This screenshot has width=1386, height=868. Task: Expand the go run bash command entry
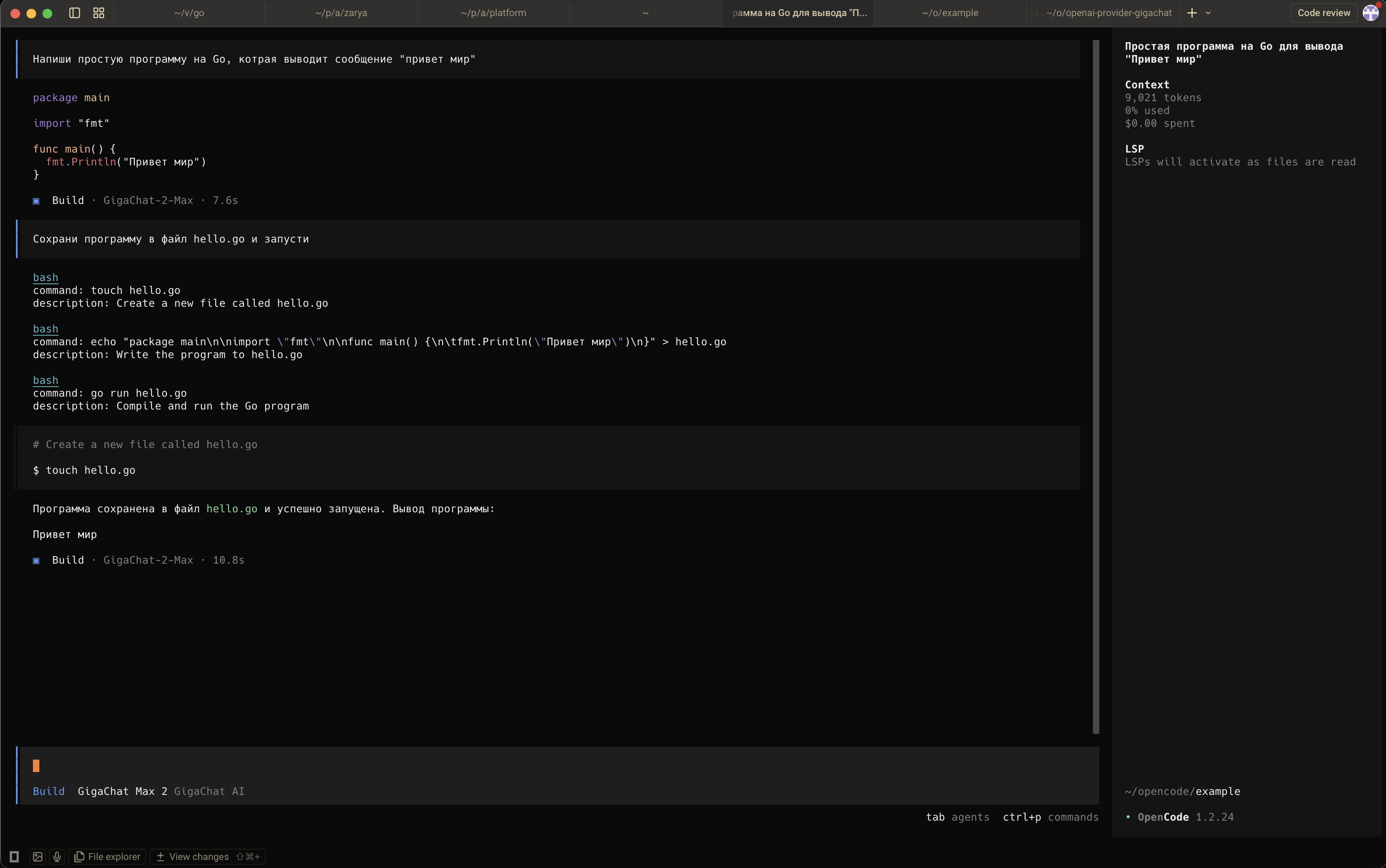point(45,381)
